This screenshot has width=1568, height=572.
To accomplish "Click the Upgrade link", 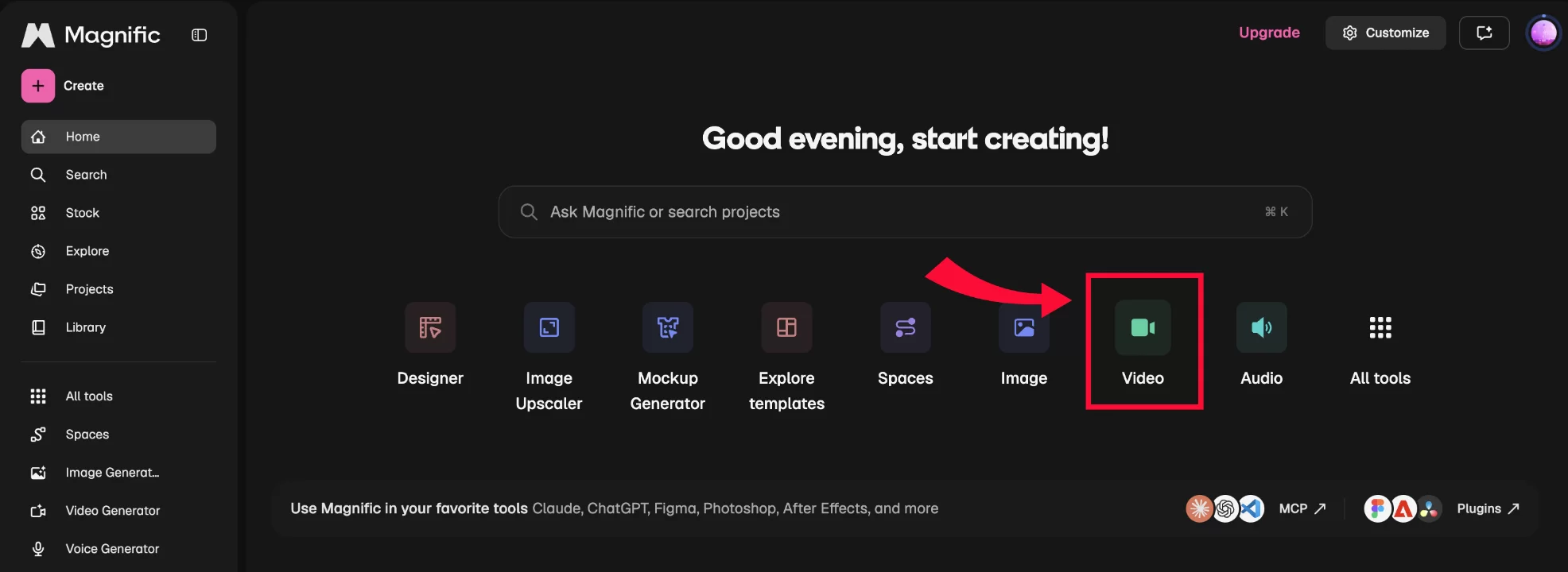I will click(x=1269, y=33).
